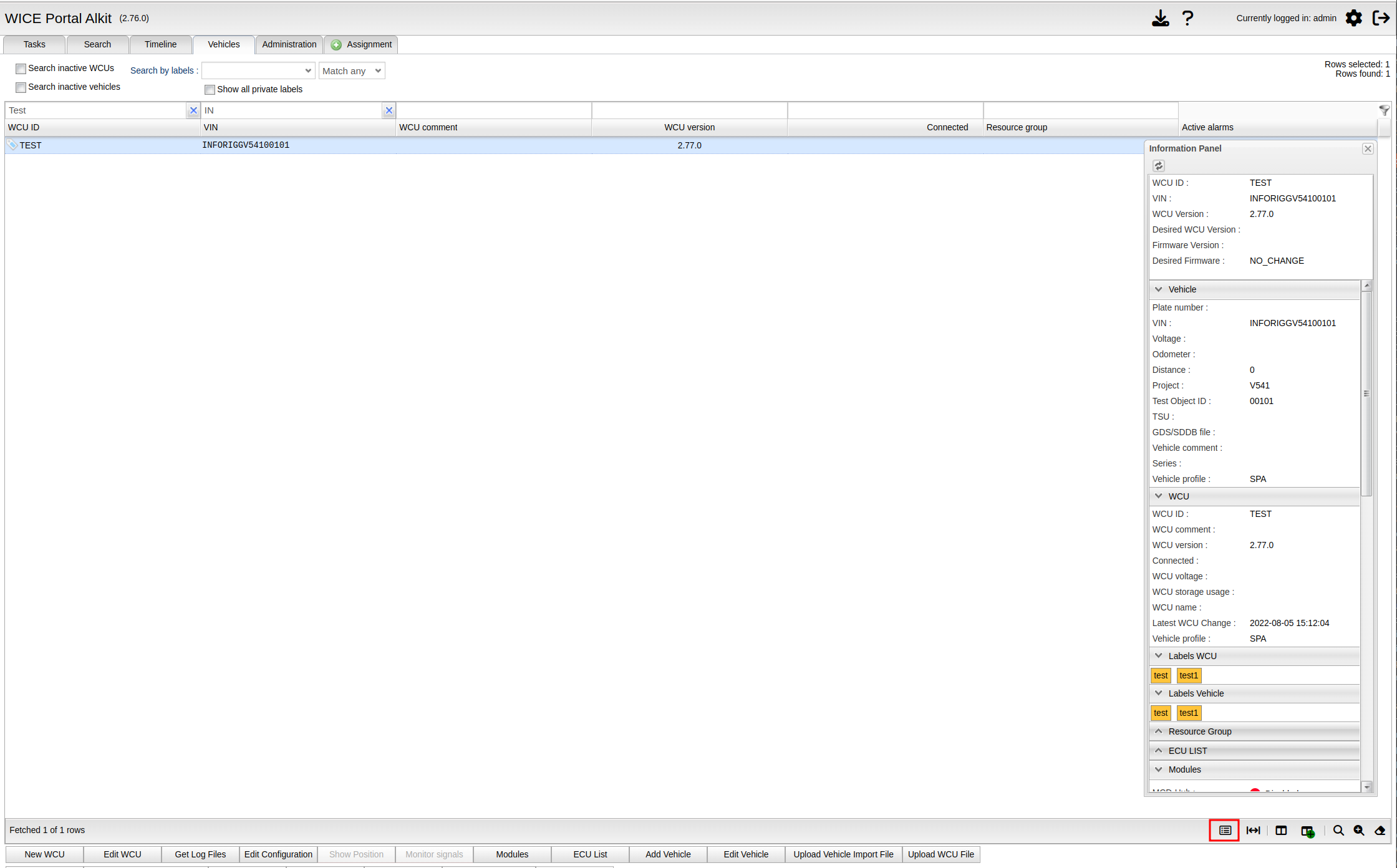Toggle the information panel list icon
The image size is (1397, 868).
tap(1224, 830)
